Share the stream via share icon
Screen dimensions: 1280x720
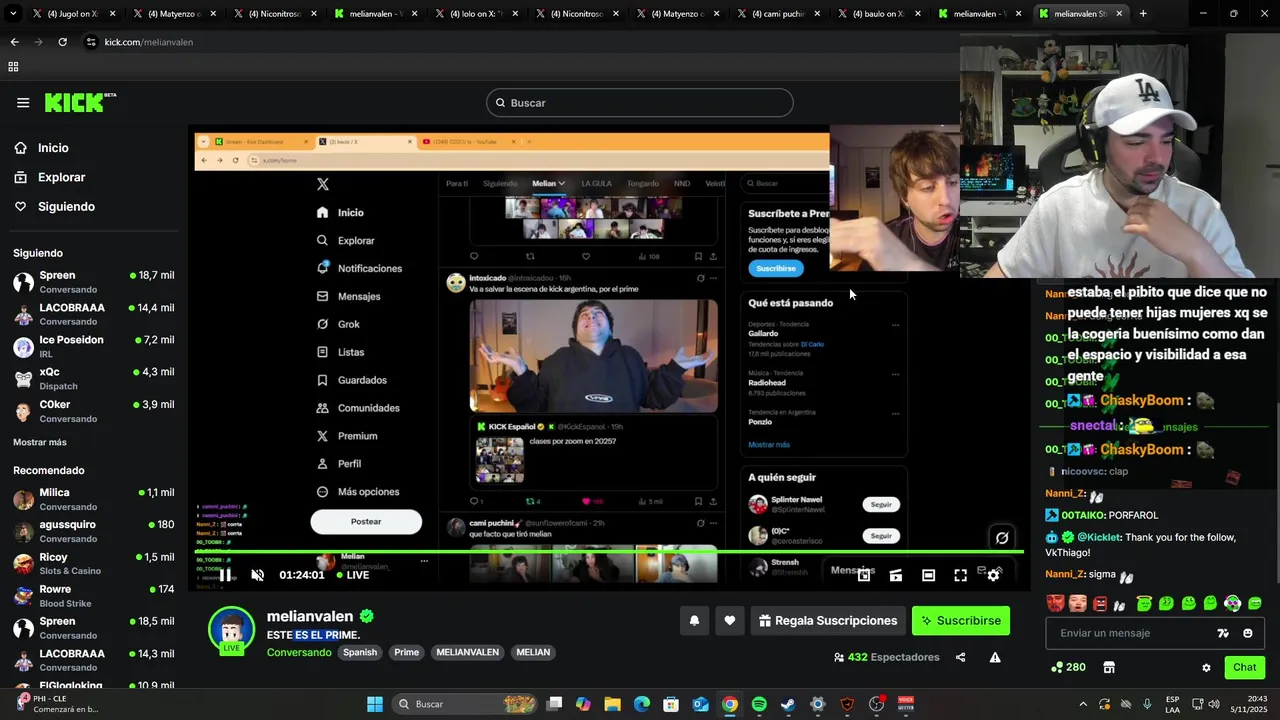[x=960, y=657]
